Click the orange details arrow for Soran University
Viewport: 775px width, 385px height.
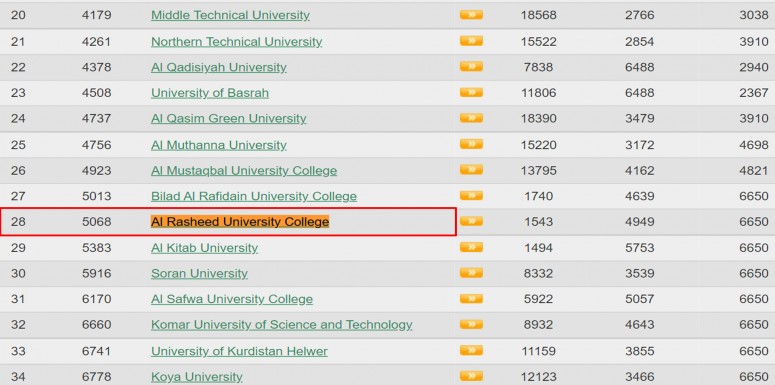pyautogui.click(x=471, y=272)
